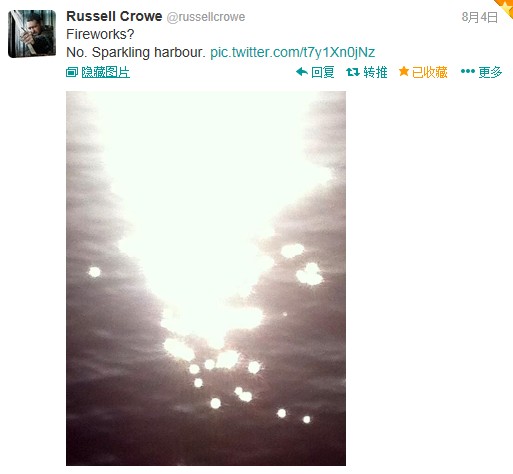513x474 pixels.
Task: Click the 'No. Sparkling harbour.' text
Action: pyautogui.click(x=136, y=52)
